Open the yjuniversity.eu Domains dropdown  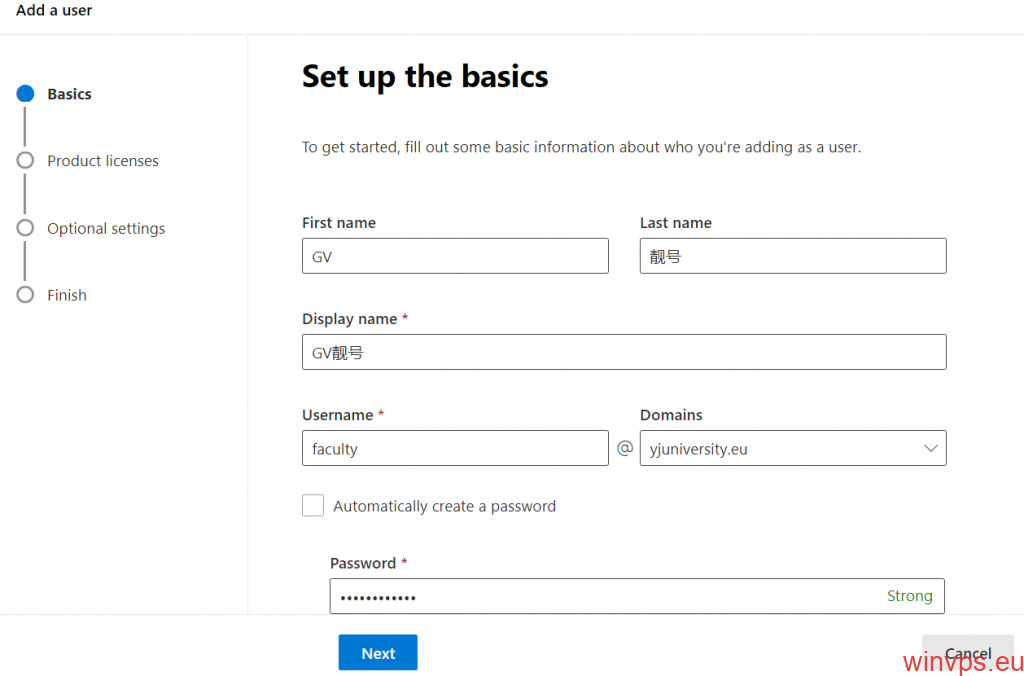pos(780,449)
